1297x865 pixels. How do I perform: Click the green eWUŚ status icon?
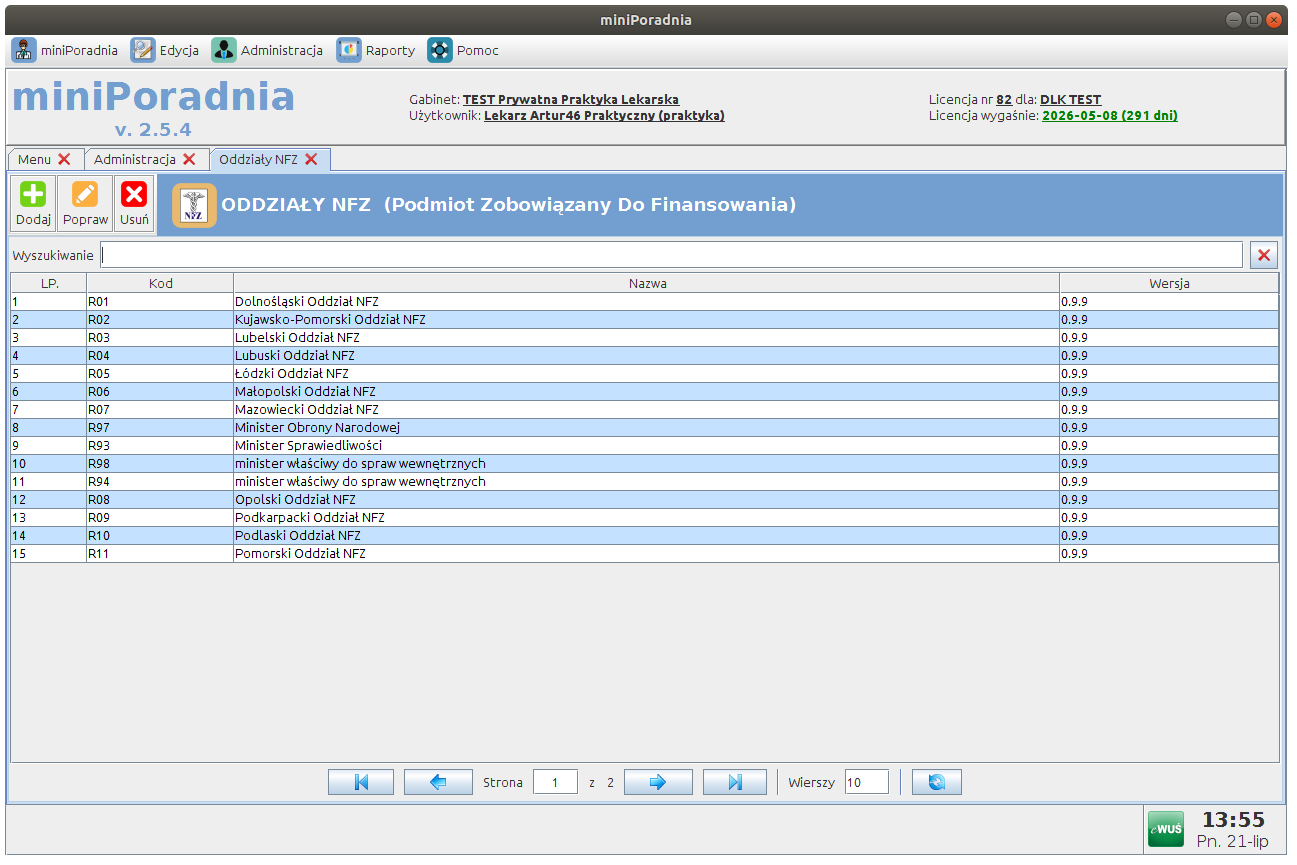[1165, 828]
